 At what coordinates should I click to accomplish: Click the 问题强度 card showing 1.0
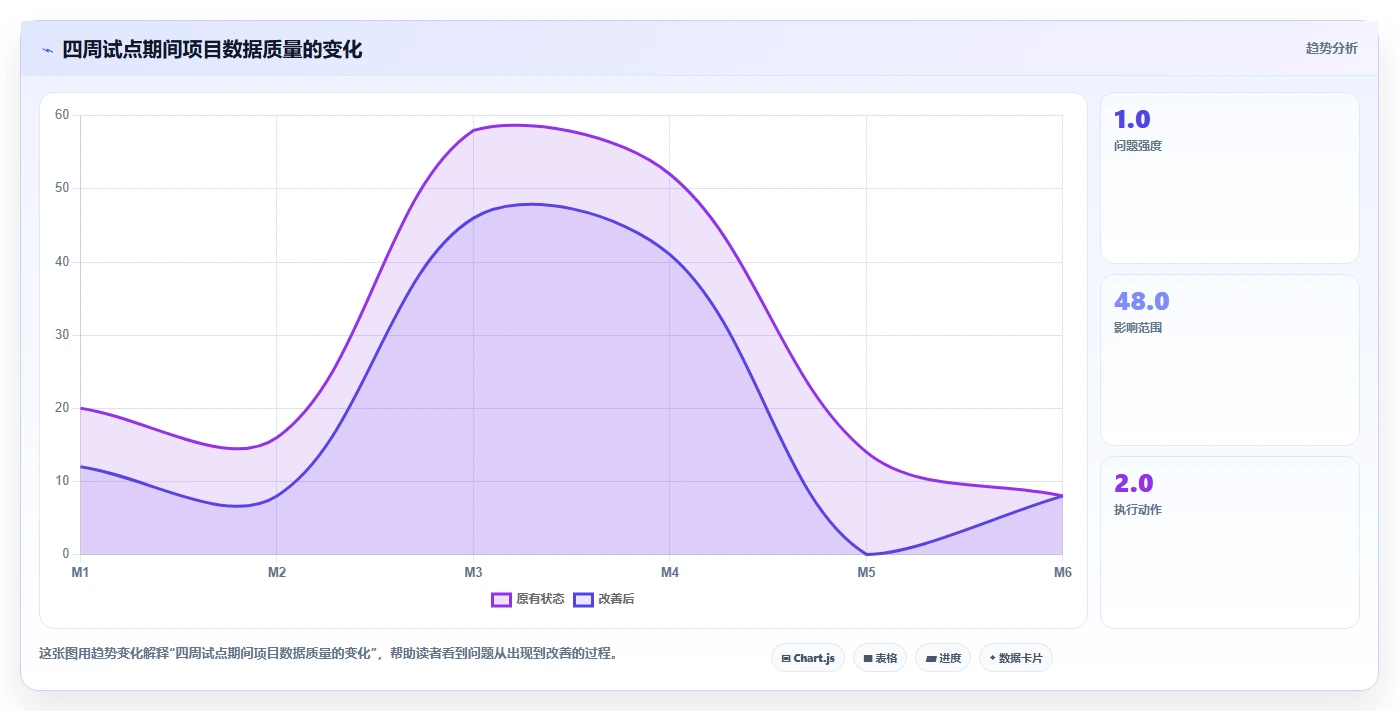pos(1230,178)
